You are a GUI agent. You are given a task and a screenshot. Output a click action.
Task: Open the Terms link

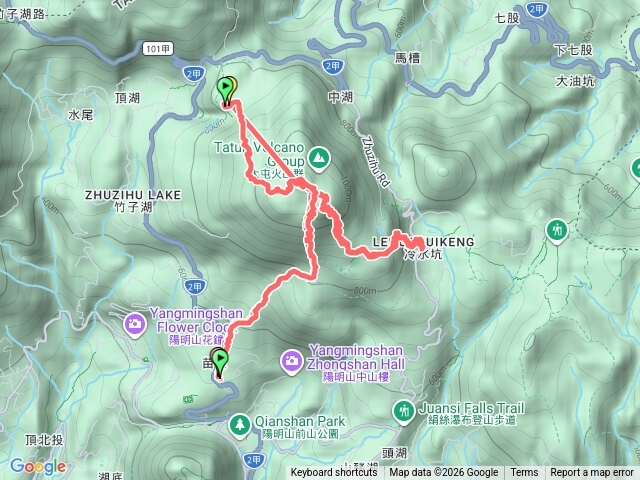pos(524,473)
